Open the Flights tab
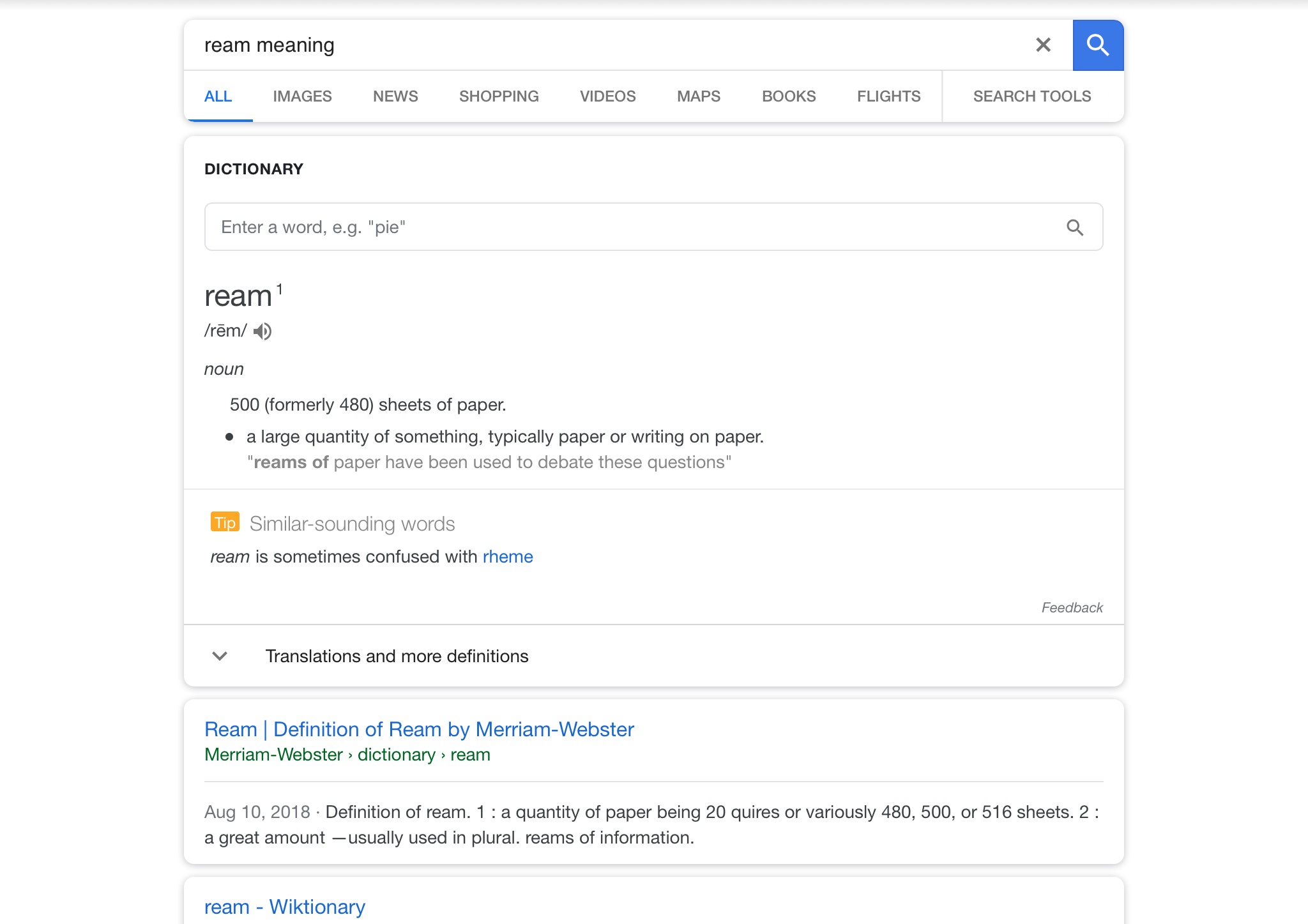The image size is (1308, 924). tap(888, 96)
